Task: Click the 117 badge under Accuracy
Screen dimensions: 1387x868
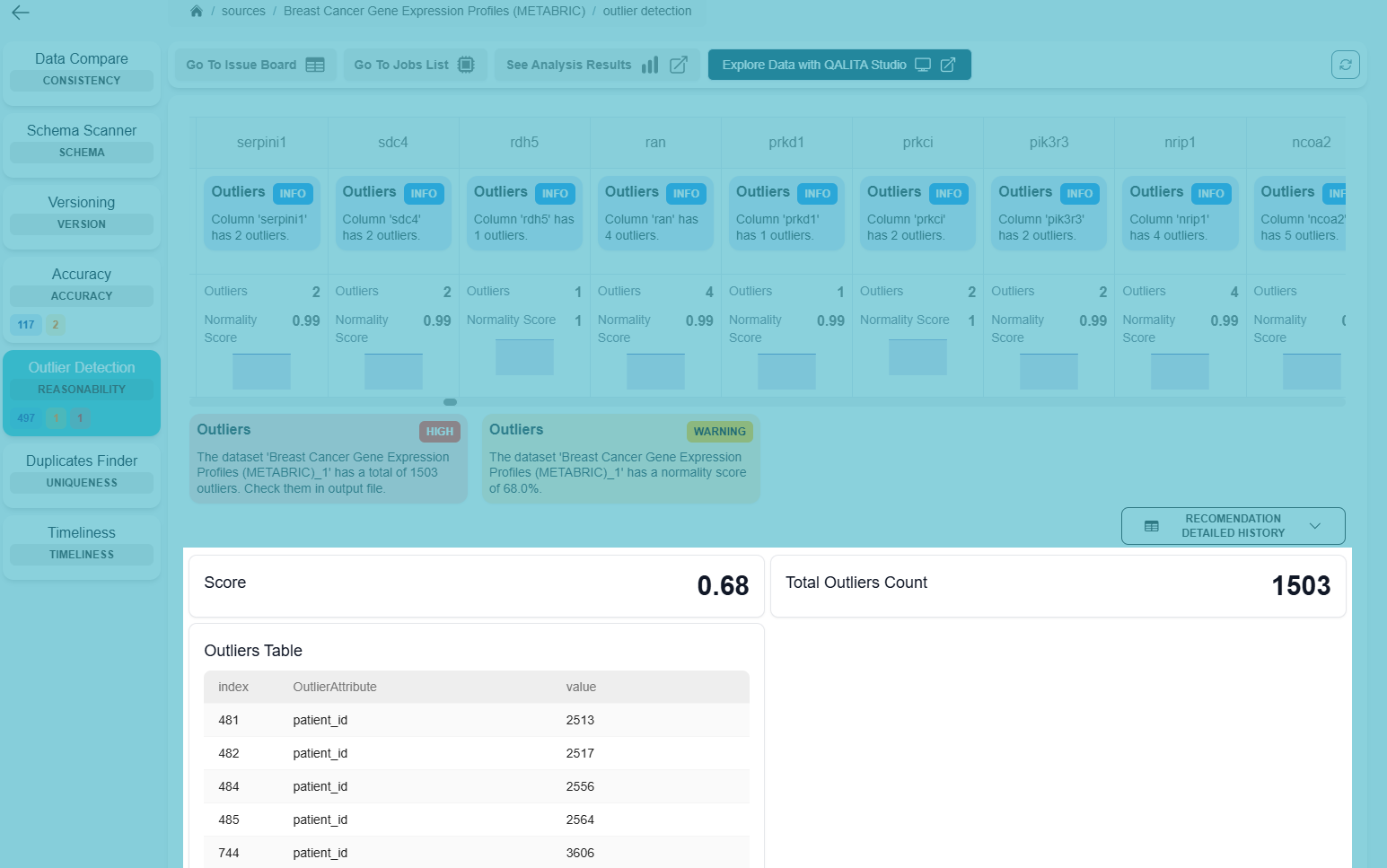Action: click(x=26, y=325)
